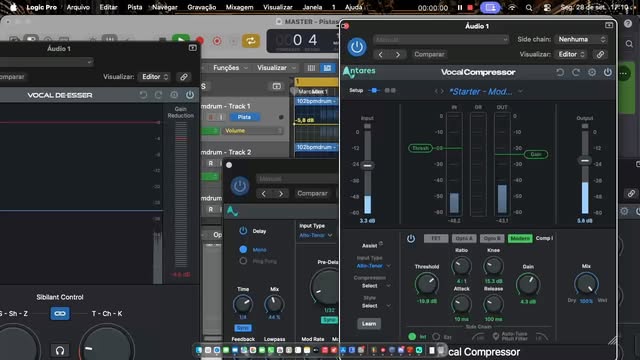Click Input level fader handle
Screen dimensions: 640x360
coord(367,165)
